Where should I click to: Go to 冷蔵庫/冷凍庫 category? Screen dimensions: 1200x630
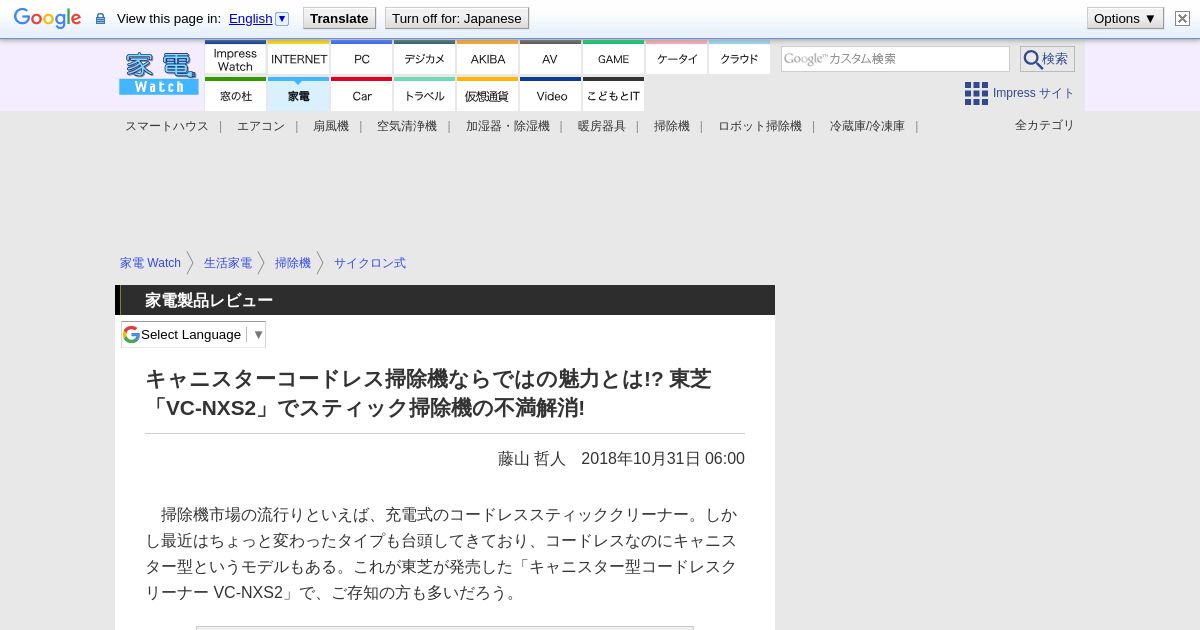(x=867, y=126)
